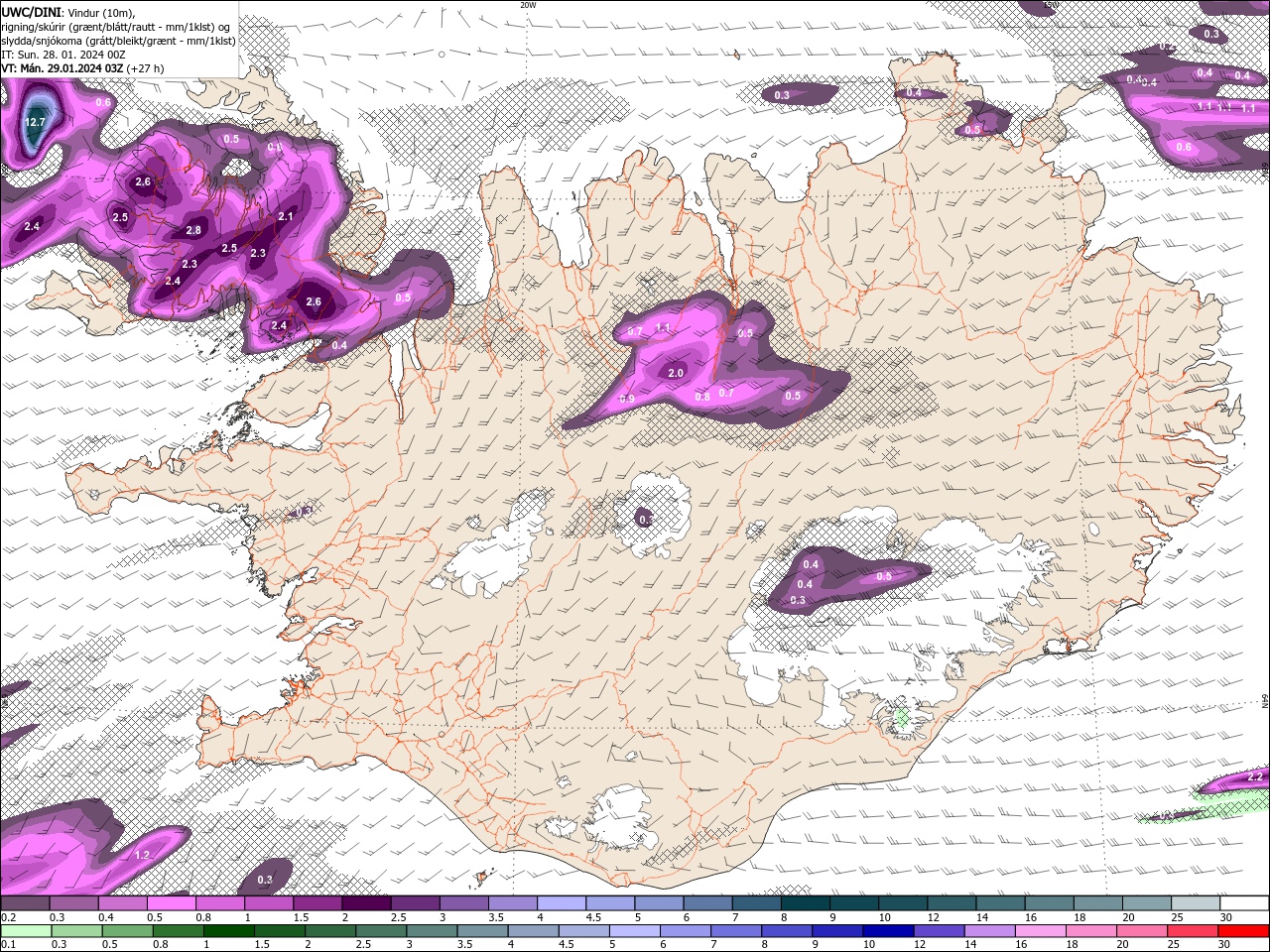Pick the bright pink 0.5–0.8 top legend swatch
This screenshot has width=1270, height=952.
pos(171,904)
